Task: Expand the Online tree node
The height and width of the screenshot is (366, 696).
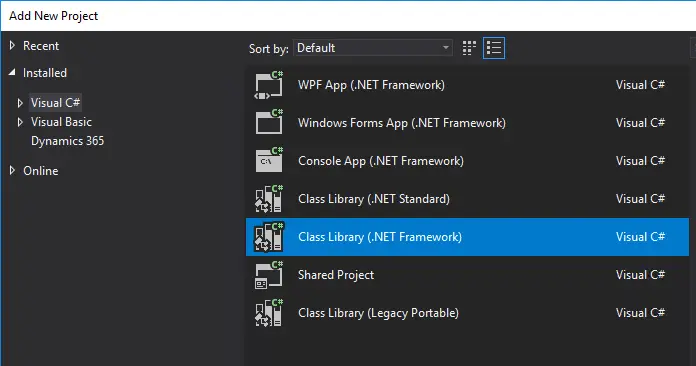Action: pos(12,170)
